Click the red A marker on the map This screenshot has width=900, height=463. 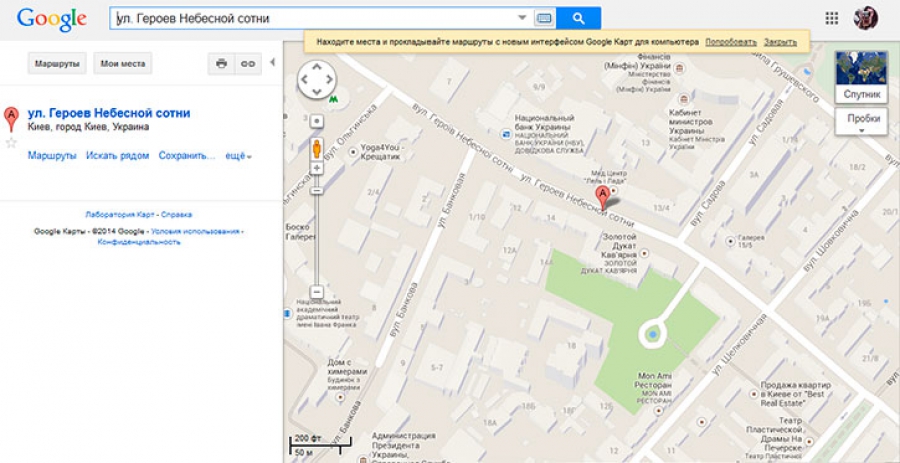pyautogui.click(x=602, y=199)
